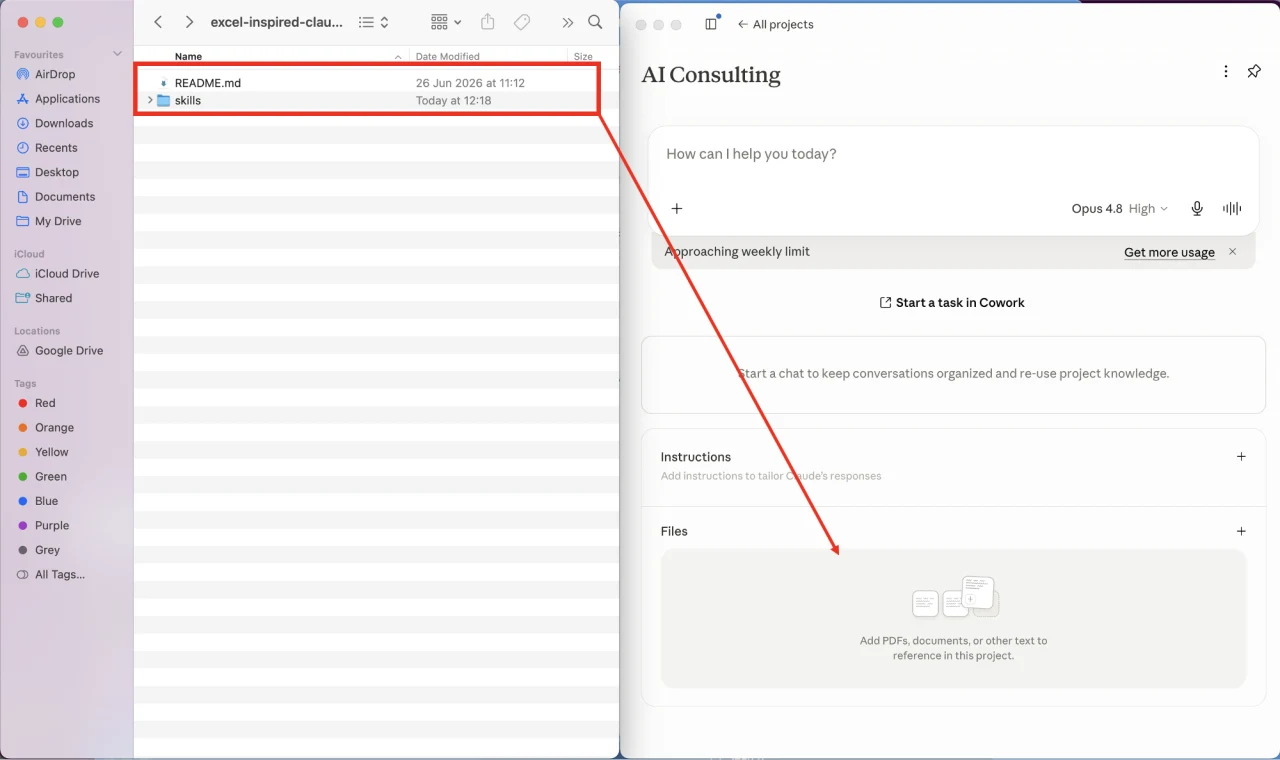Start voice mode waveform button
The height and width of the screenshot is (760, 1280).
[x=1232, y=208]
